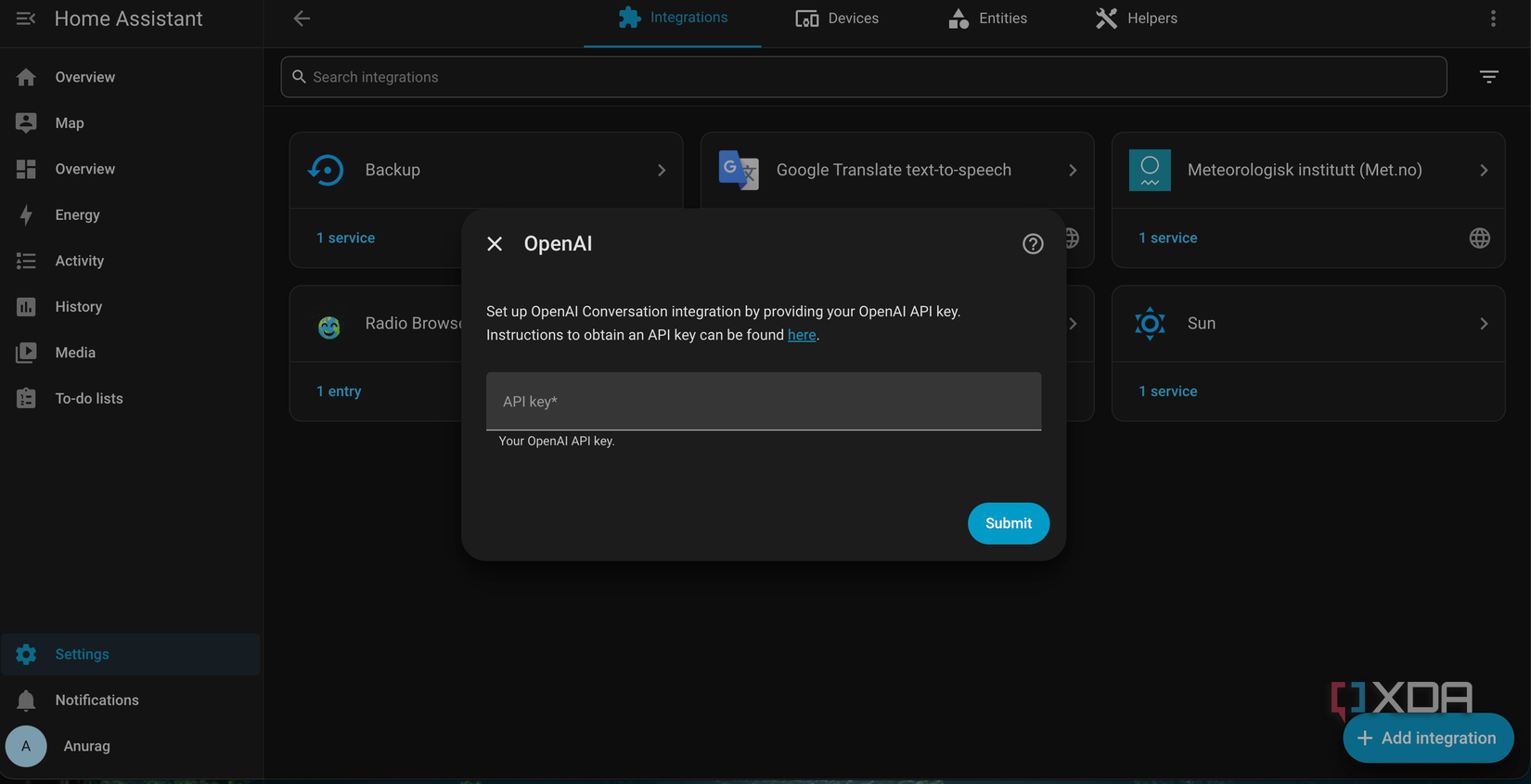
Task: Focus the API key input field
Action: (764, 402)
